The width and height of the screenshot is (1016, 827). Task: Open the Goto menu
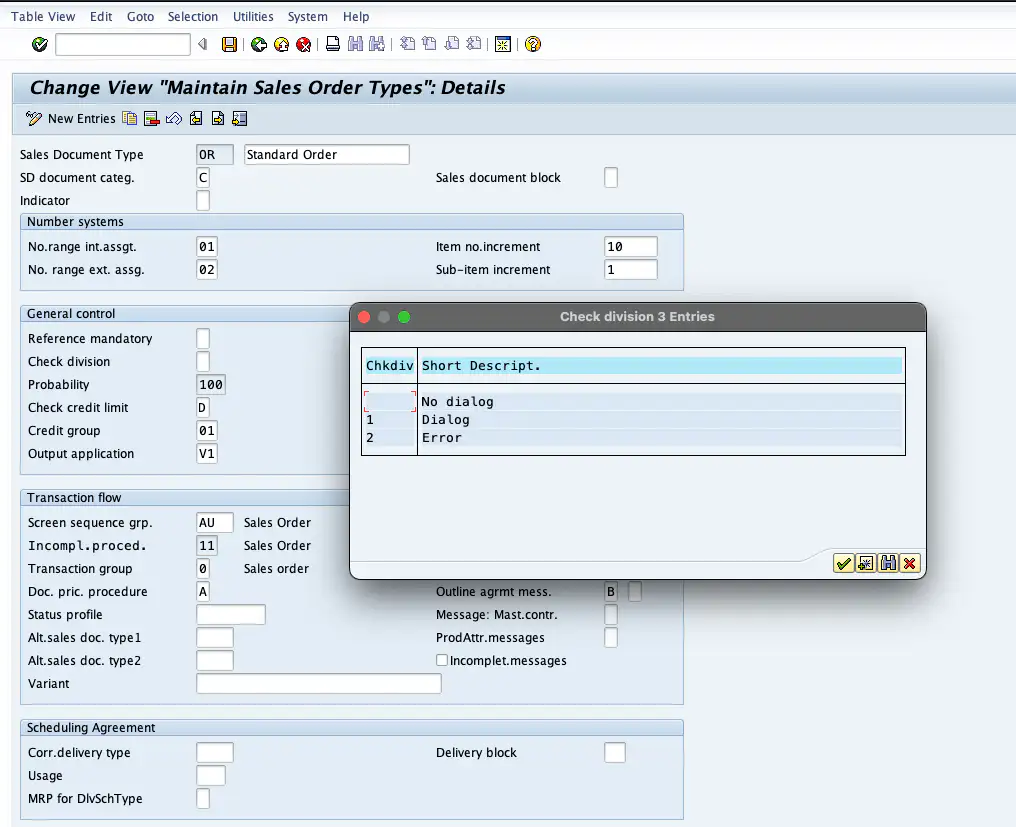click(139, 16)
